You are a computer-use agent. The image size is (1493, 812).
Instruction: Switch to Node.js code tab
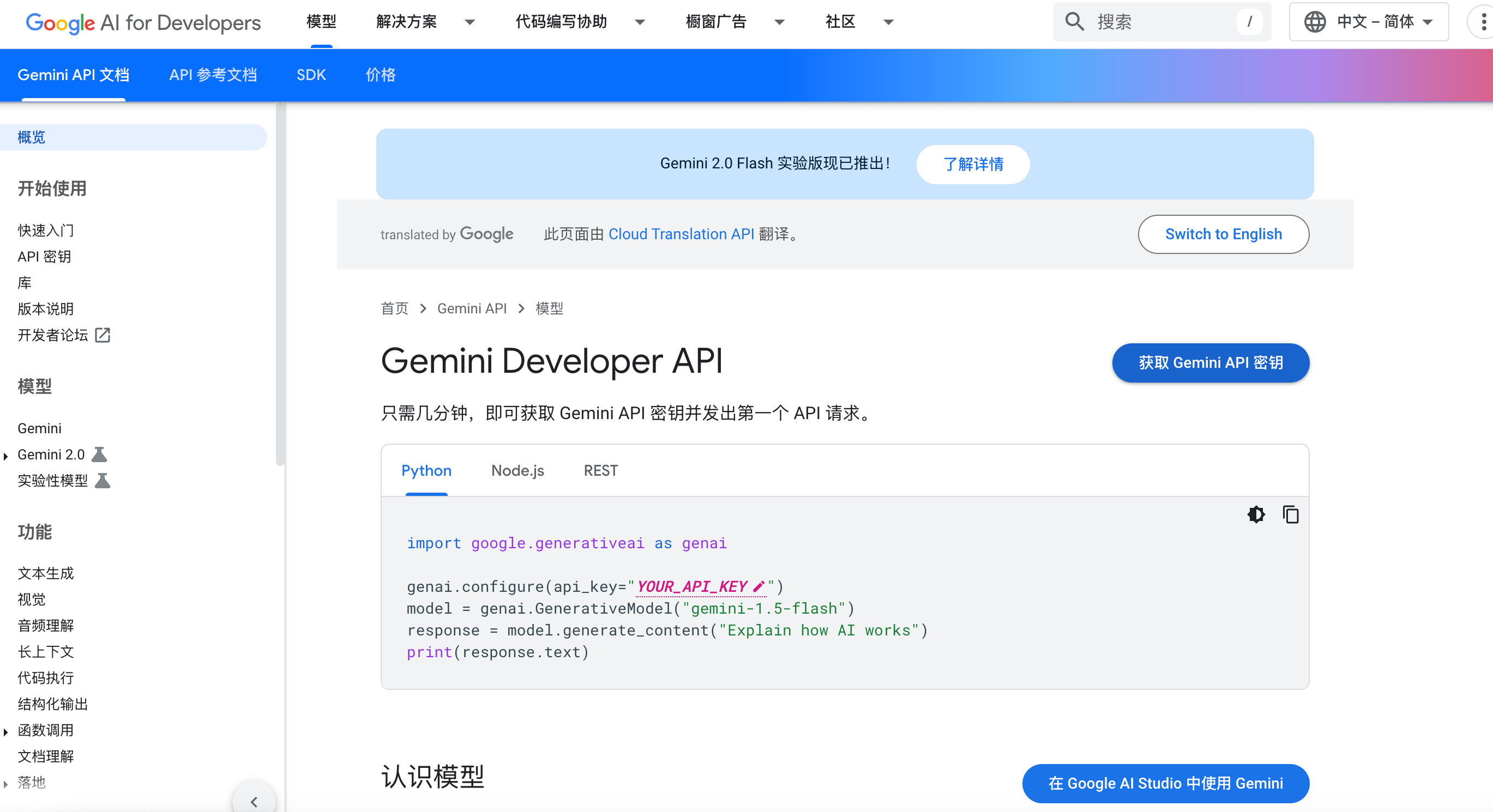click(517, 470)
